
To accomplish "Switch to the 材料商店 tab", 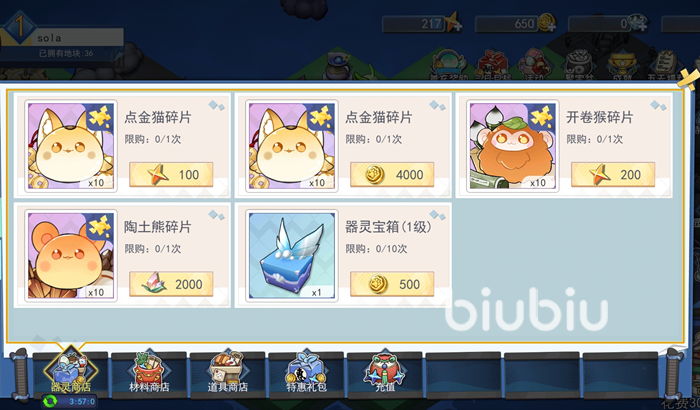I will pos(149,373).
